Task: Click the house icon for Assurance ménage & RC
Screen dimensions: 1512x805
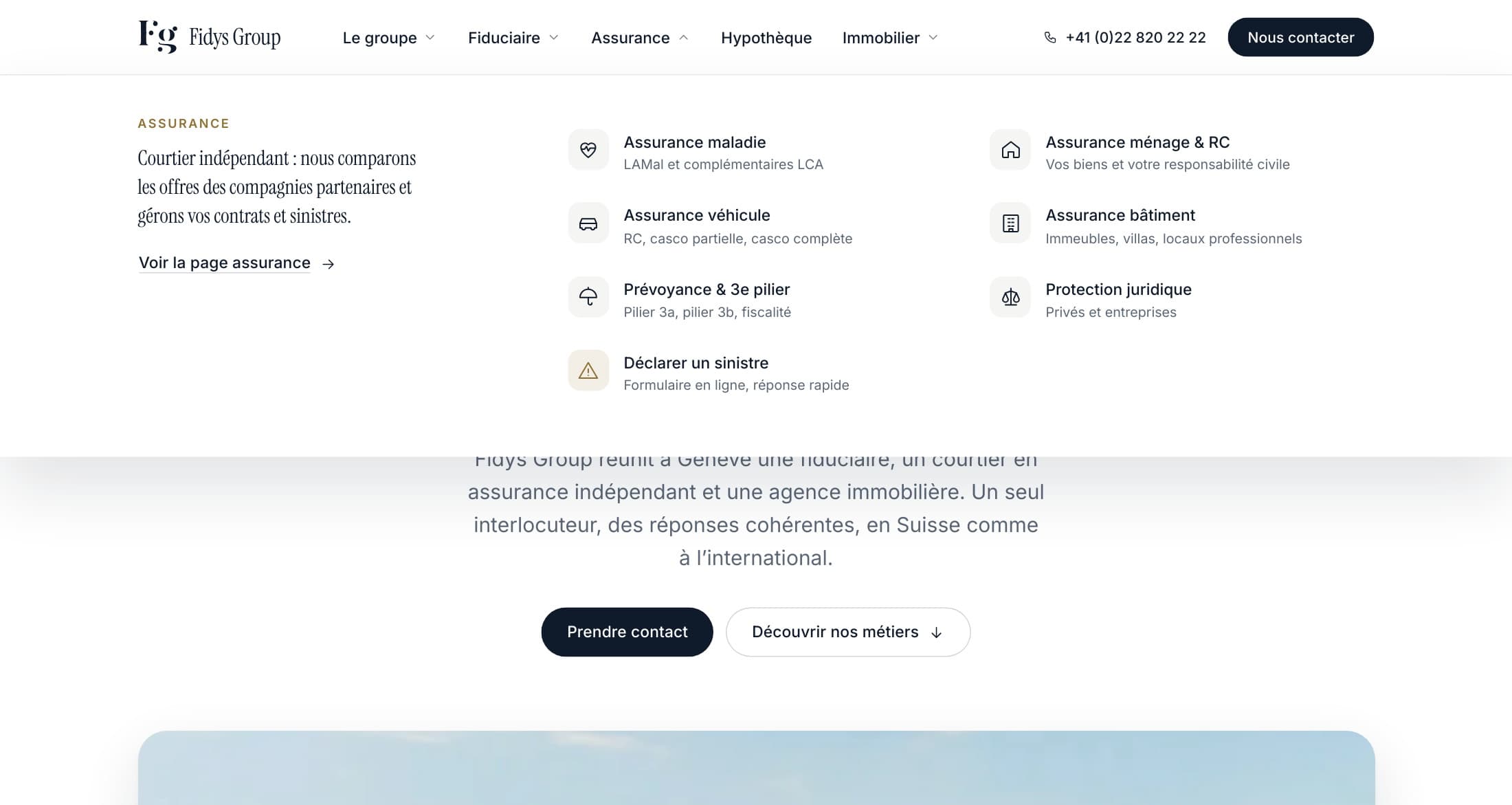Action: [x=1010, y=150]
